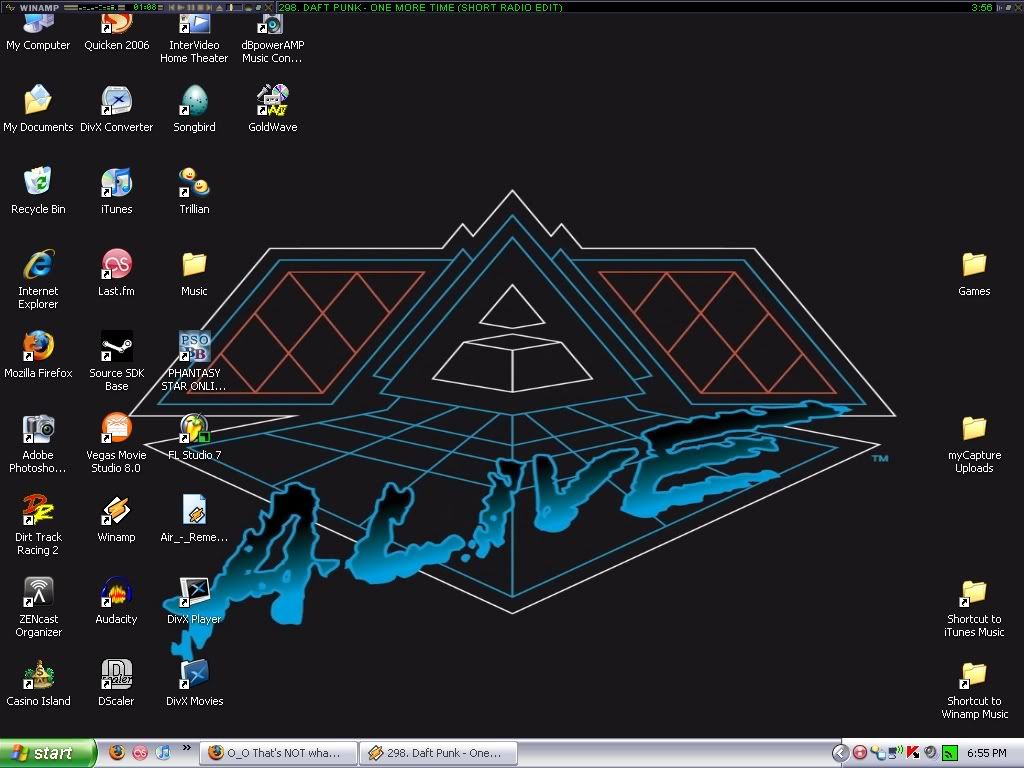The width and height of the screenshot is (1024, 768).
Task: Click Winamp windowshade play button
Action: [181, 7]
